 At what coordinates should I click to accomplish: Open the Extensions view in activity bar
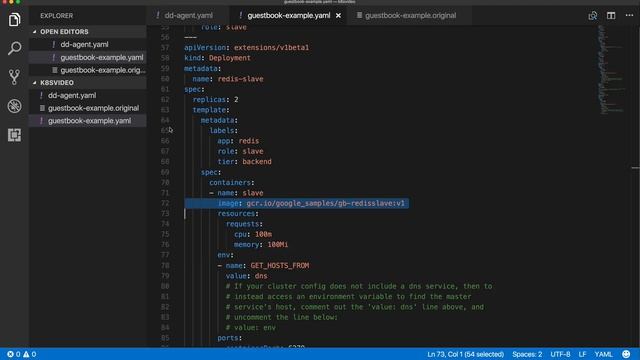pos(14,135)
